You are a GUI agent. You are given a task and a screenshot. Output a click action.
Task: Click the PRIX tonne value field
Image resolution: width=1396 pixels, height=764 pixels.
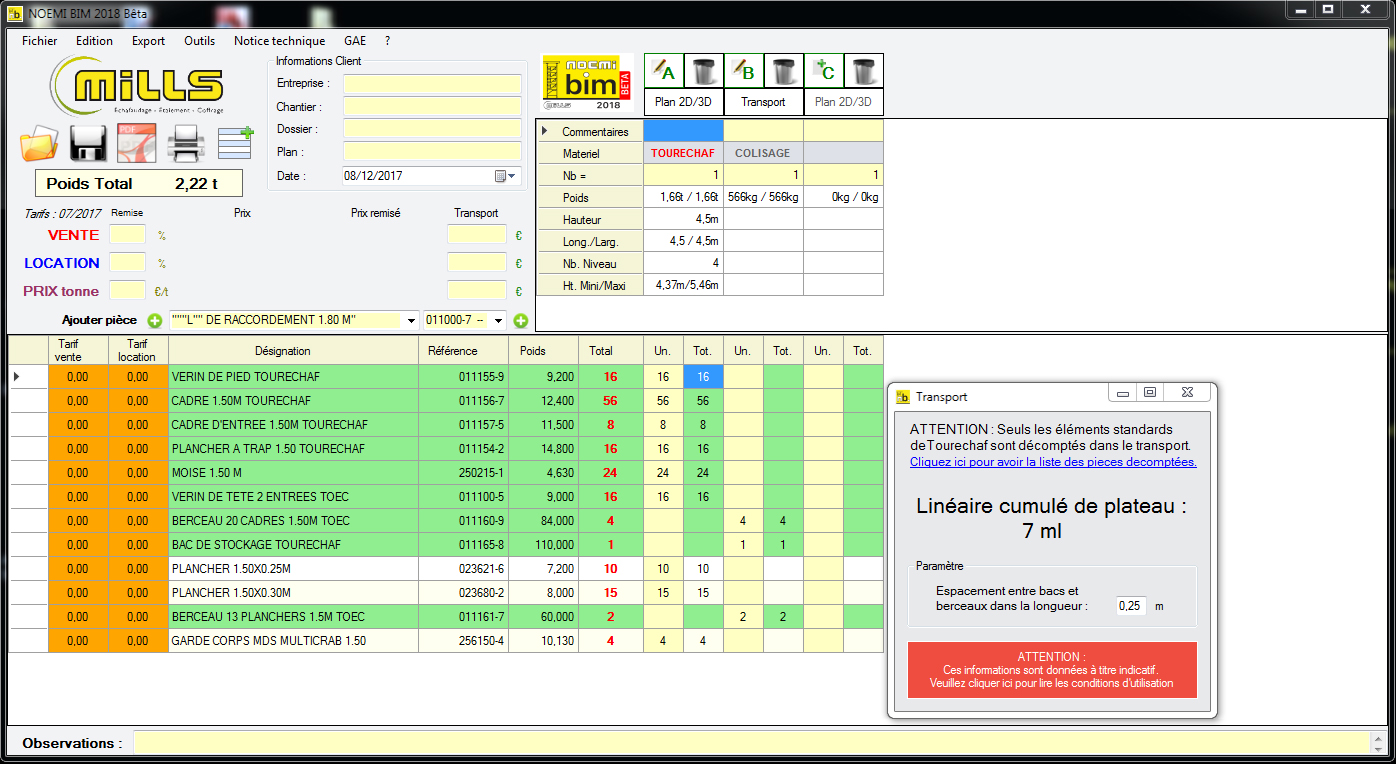pyautogui.click(x=127, y=291)
